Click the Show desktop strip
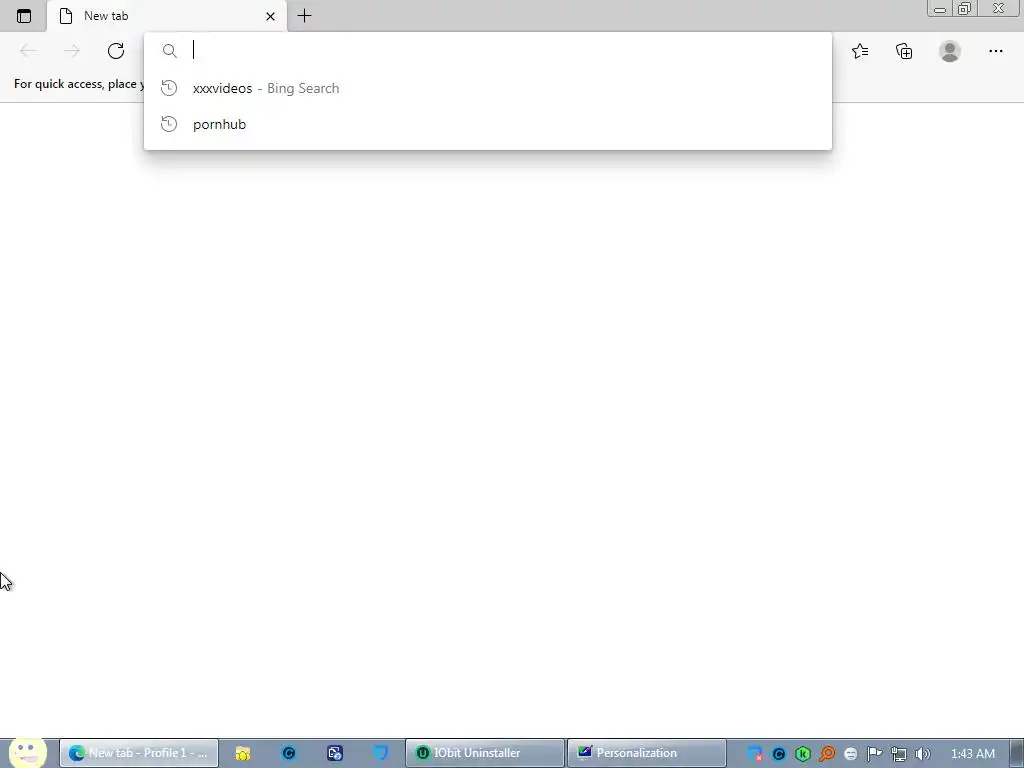 (x=1018, y=753)
